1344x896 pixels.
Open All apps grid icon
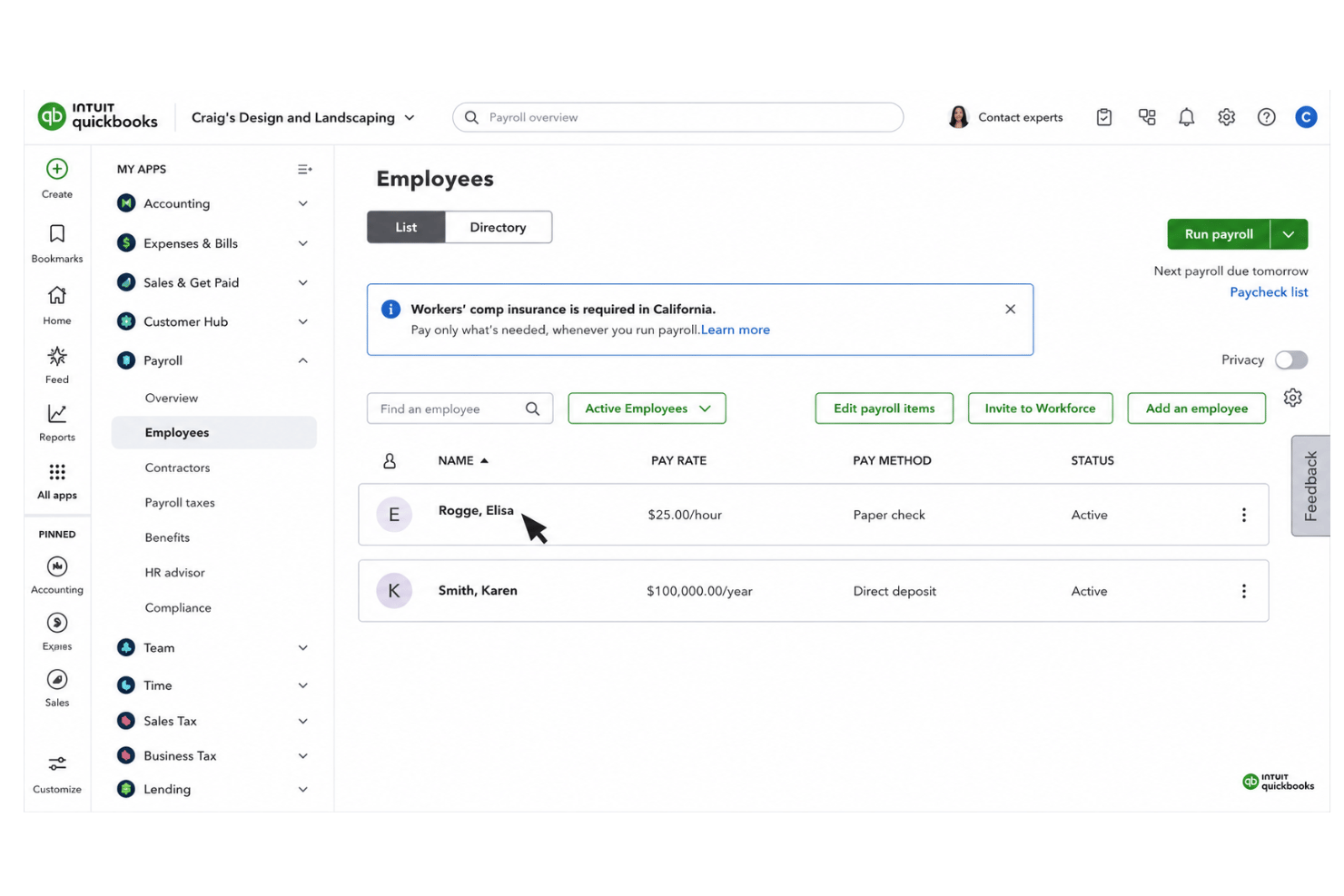pos(56,472)
